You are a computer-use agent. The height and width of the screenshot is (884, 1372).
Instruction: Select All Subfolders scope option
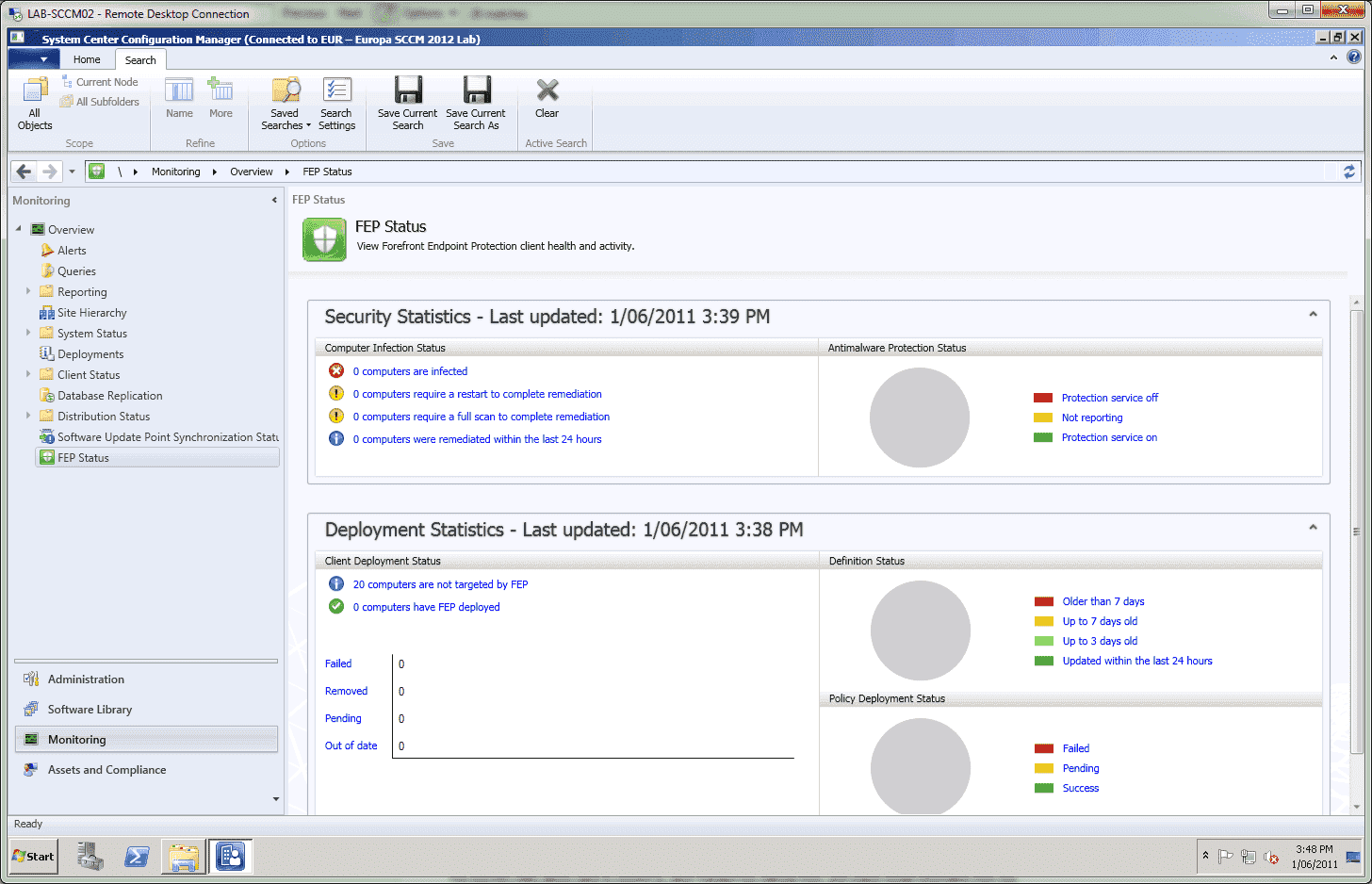(100, 102)
